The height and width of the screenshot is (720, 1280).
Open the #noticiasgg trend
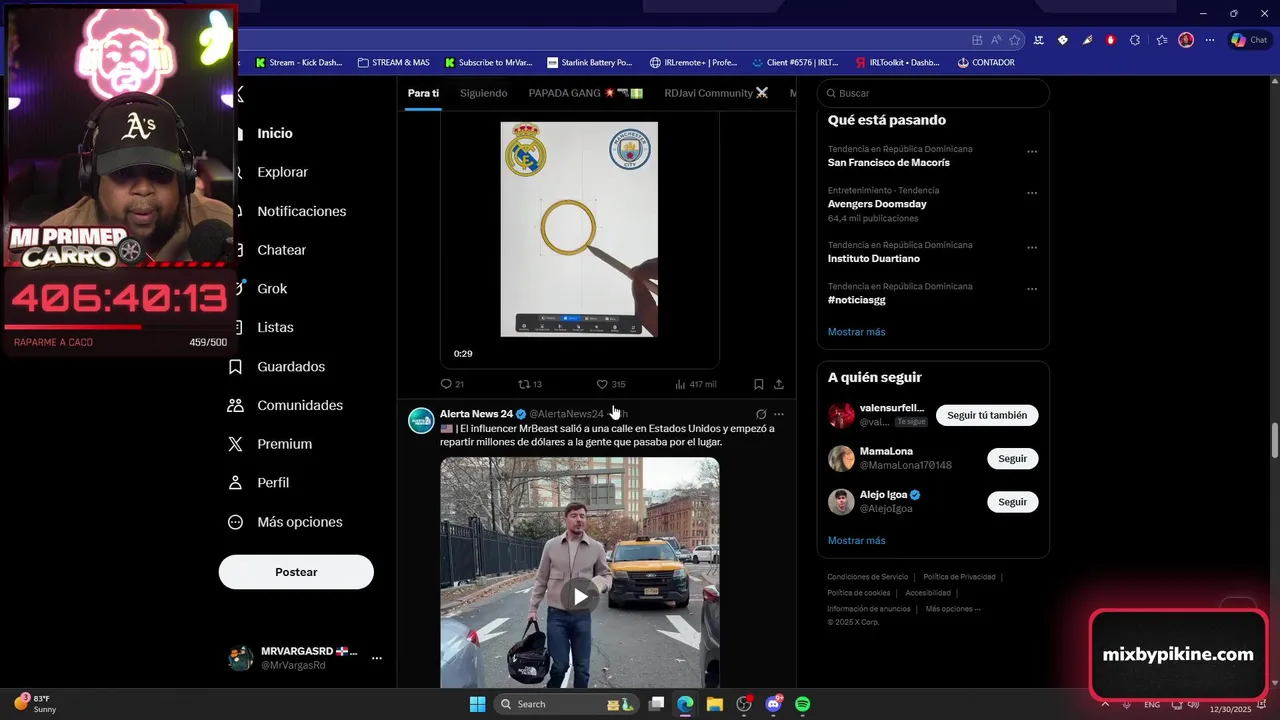856,300
